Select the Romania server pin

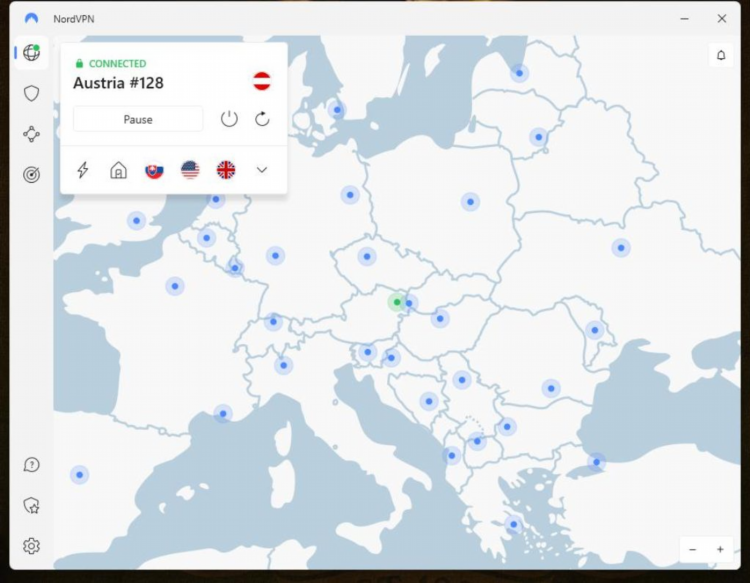coord(551,388)
